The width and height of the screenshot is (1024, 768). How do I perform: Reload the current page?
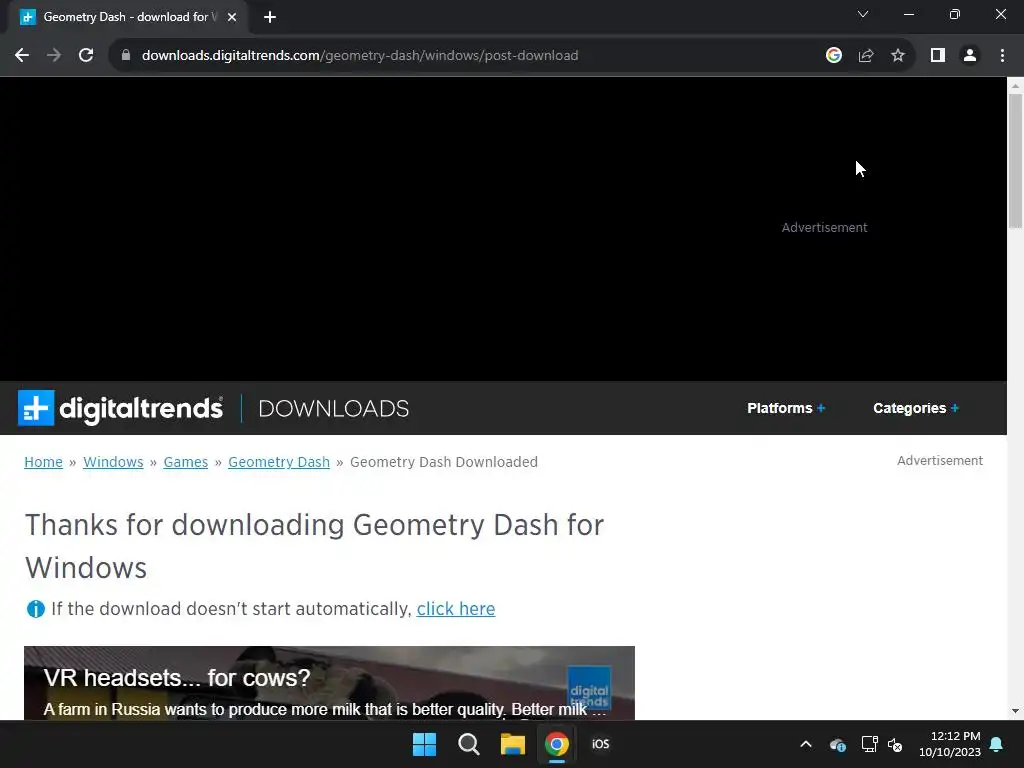point(86,56)
